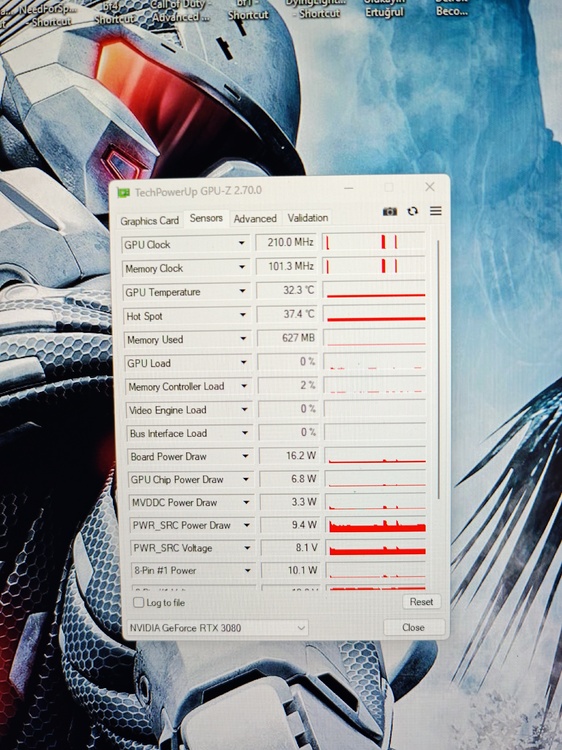The width and height of the screenshot is (562, 750).
Task: Enable the Log to file checkbox
Action: pos(139,602)
